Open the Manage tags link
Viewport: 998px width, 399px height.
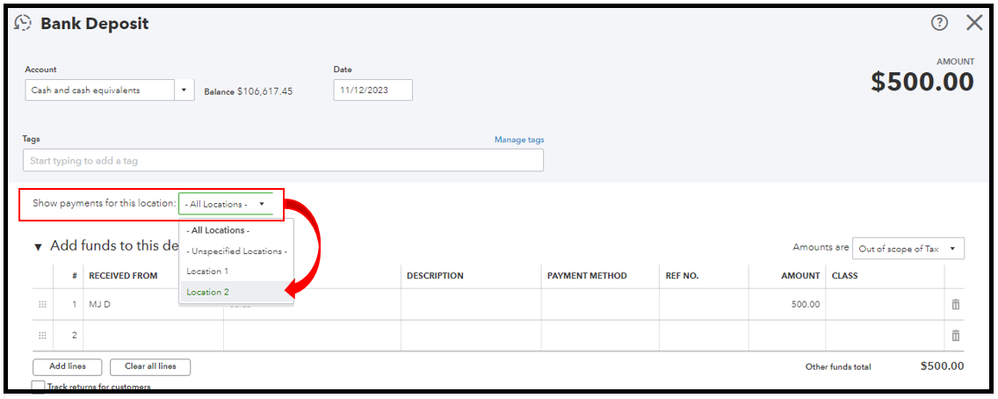pos(519,139)
